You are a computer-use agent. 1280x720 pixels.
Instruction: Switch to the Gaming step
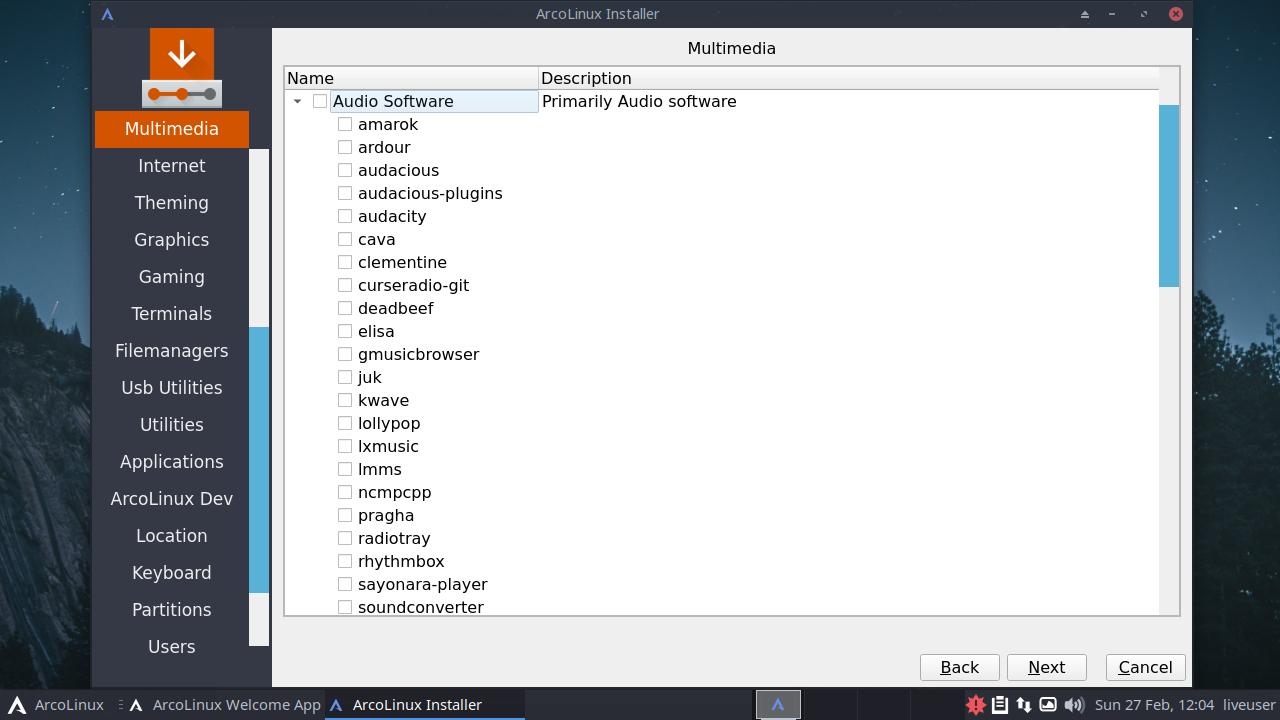coord(172,277)
